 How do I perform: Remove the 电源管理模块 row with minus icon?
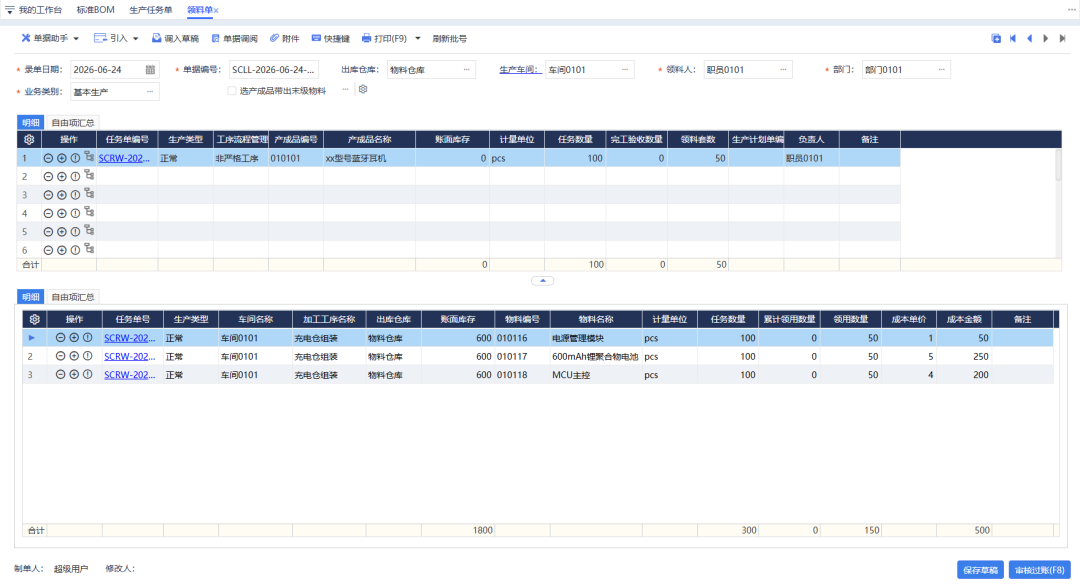[61, 338]
